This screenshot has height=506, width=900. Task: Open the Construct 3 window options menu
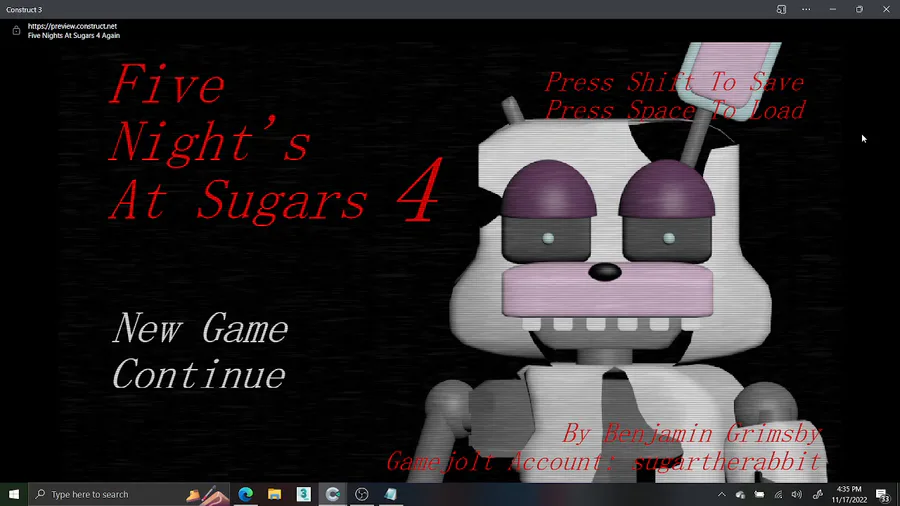coord(806,9)
